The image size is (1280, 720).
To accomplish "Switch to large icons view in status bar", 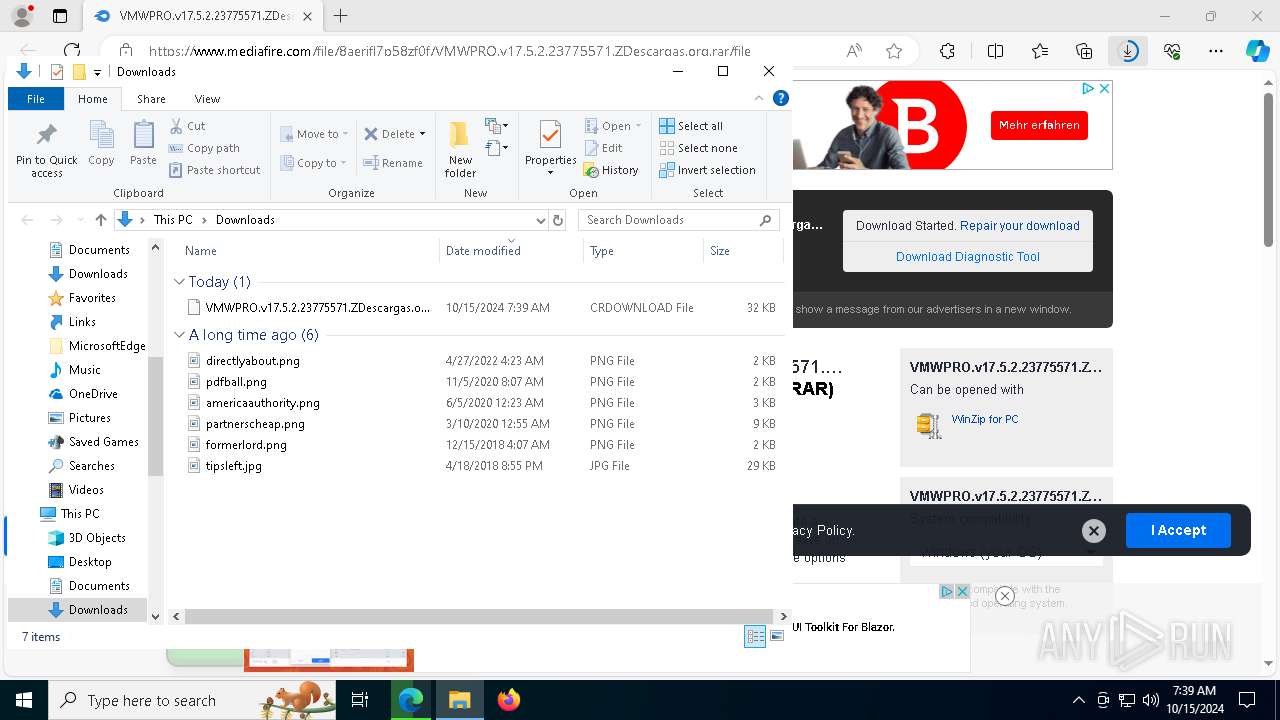I will pyautogui.click(x=776, y=637).
